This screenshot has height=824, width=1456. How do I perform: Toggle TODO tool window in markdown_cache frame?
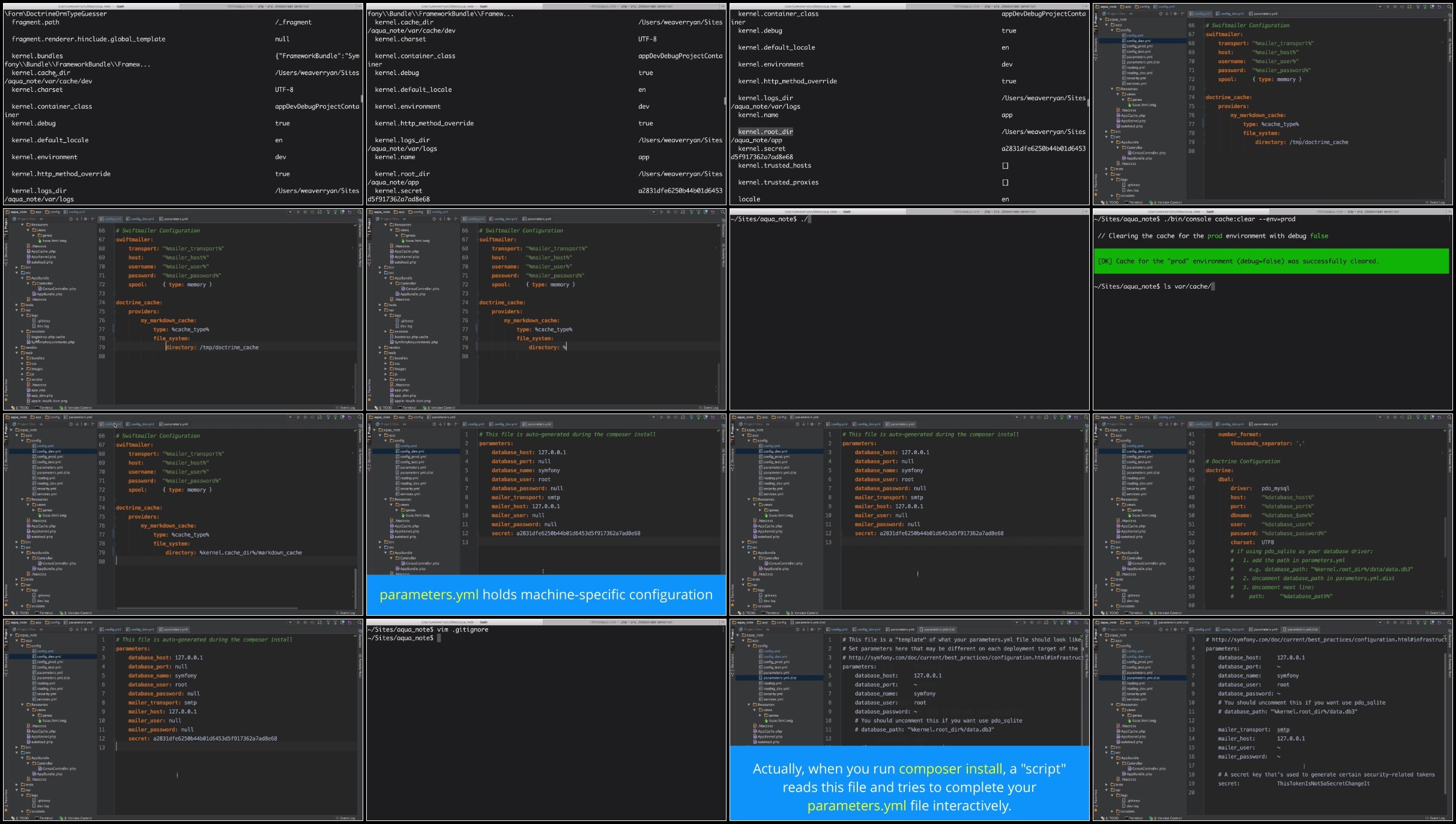click(21, 613)
